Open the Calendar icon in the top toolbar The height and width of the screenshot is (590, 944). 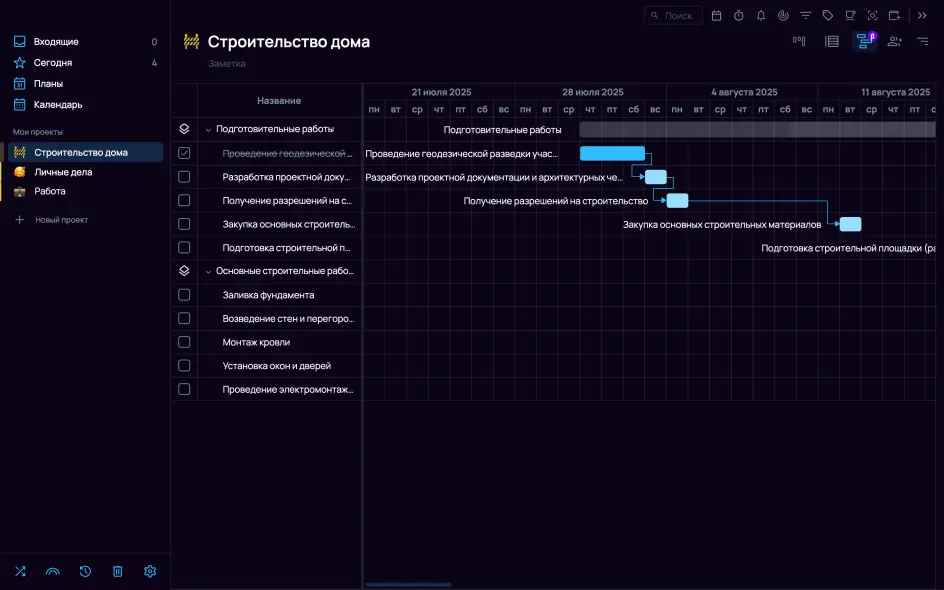(x=716, y=15)
